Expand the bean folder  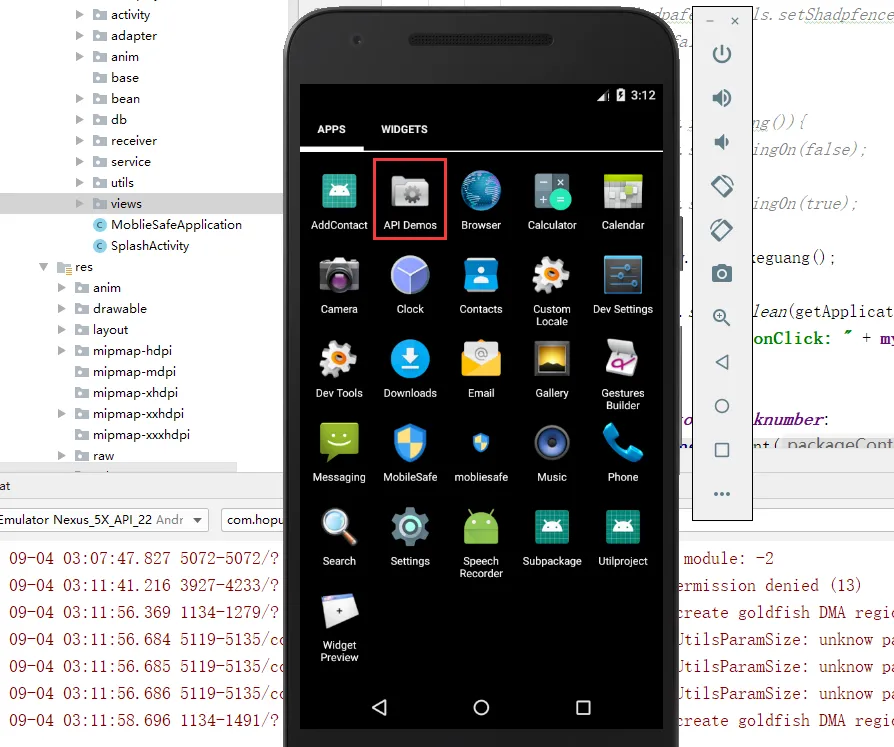click(80, 99)
